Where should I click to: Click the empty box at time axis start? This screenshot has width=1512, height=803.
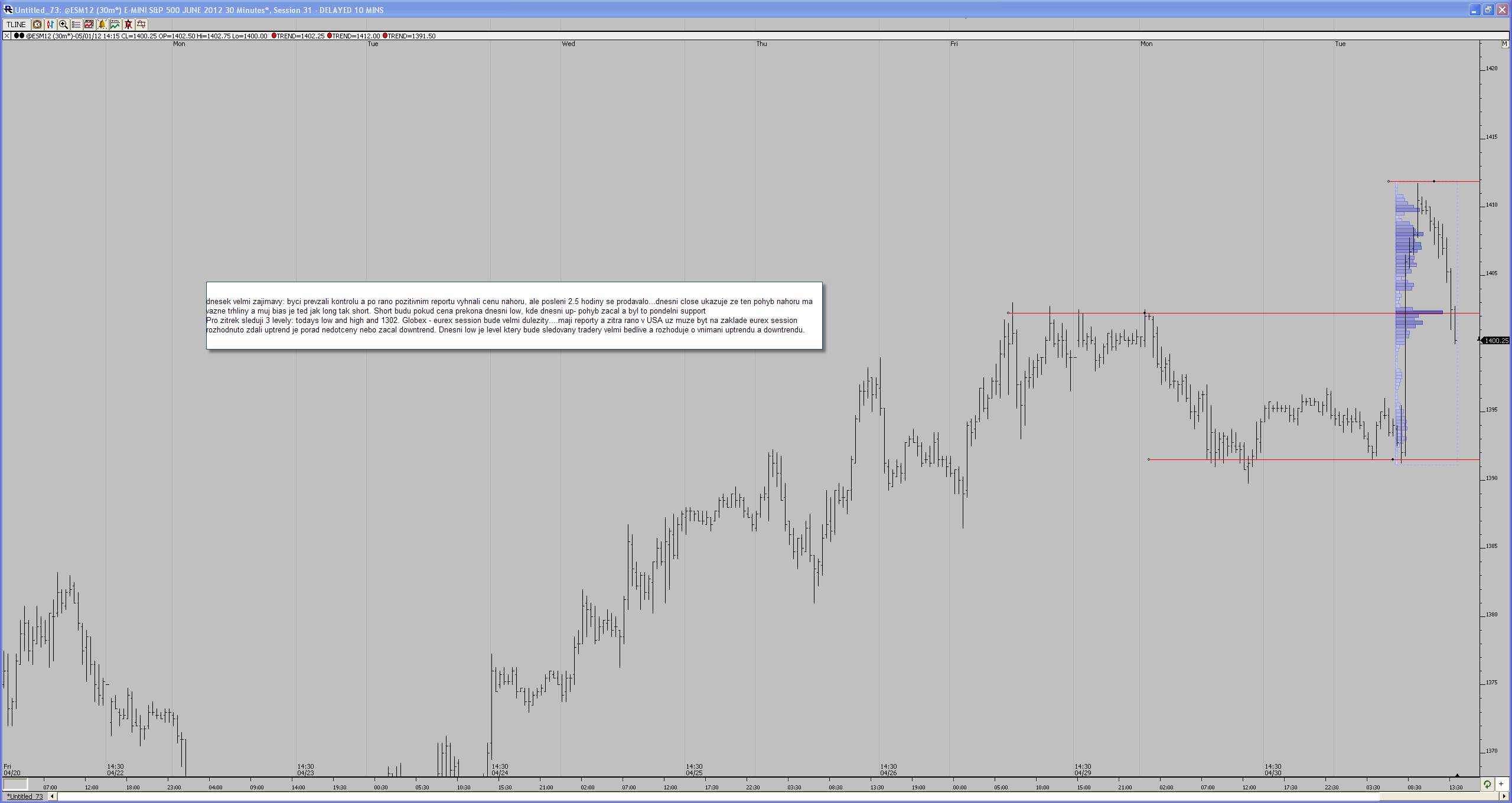(15, 784)
